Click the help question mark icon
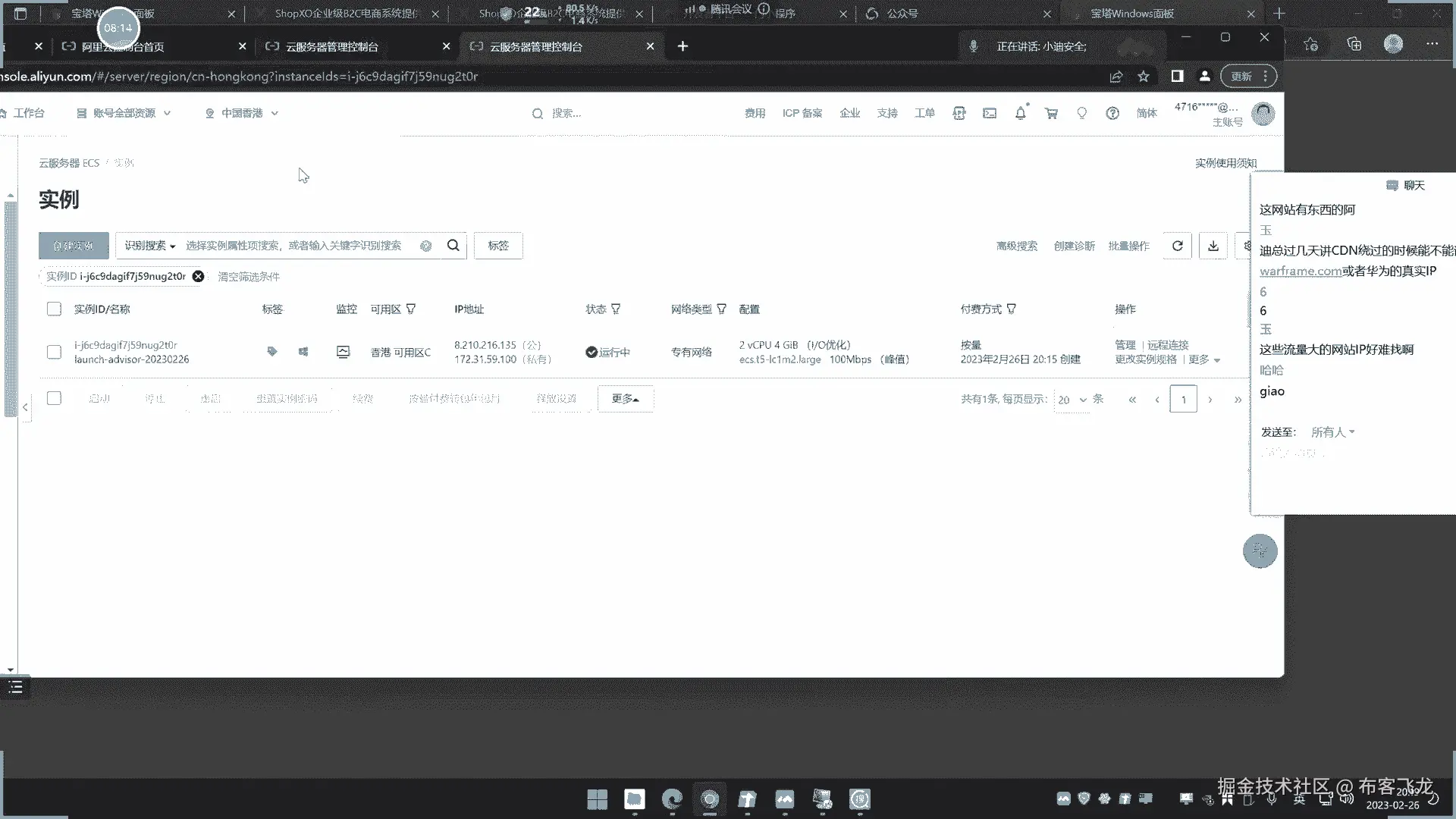This screenshot has height=819, width=1456. [x=1112, y=113]
